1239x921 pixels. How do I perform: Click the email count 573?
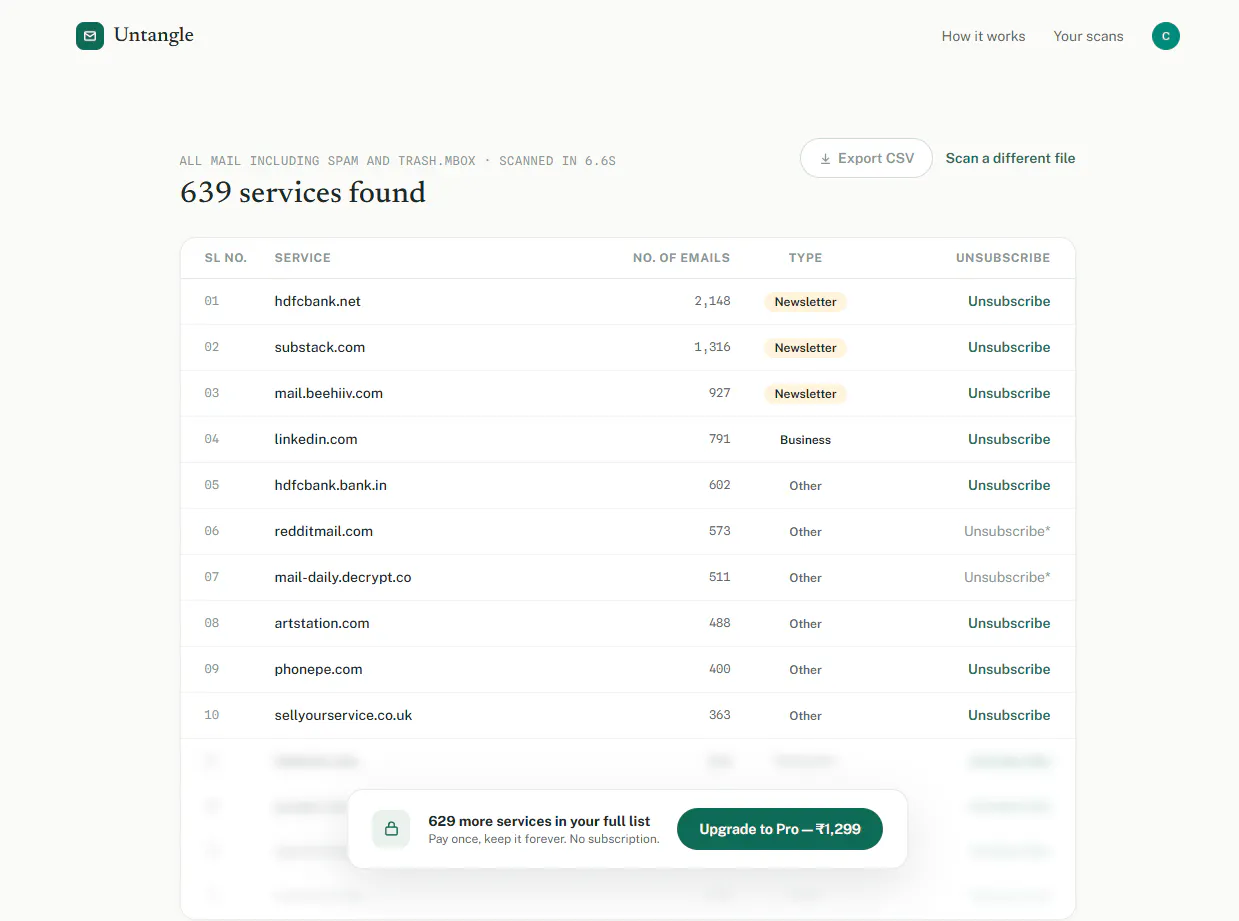coord(719,531)
